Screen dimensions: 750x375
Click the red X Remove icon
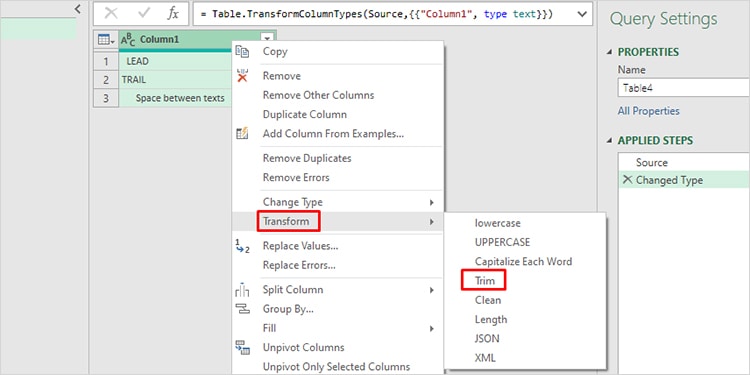[x=242, y=76]
